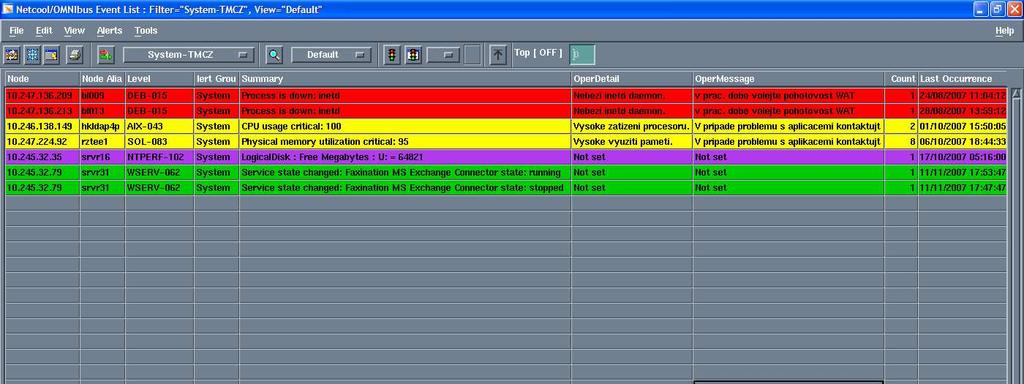Open the Edit menu
The image size is (1024, 384).
(44, 31)
